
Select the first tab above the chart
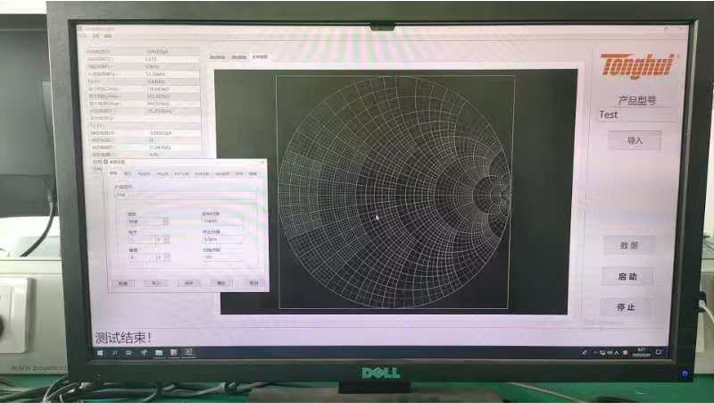pyautogui.click(x=219, y=58)
